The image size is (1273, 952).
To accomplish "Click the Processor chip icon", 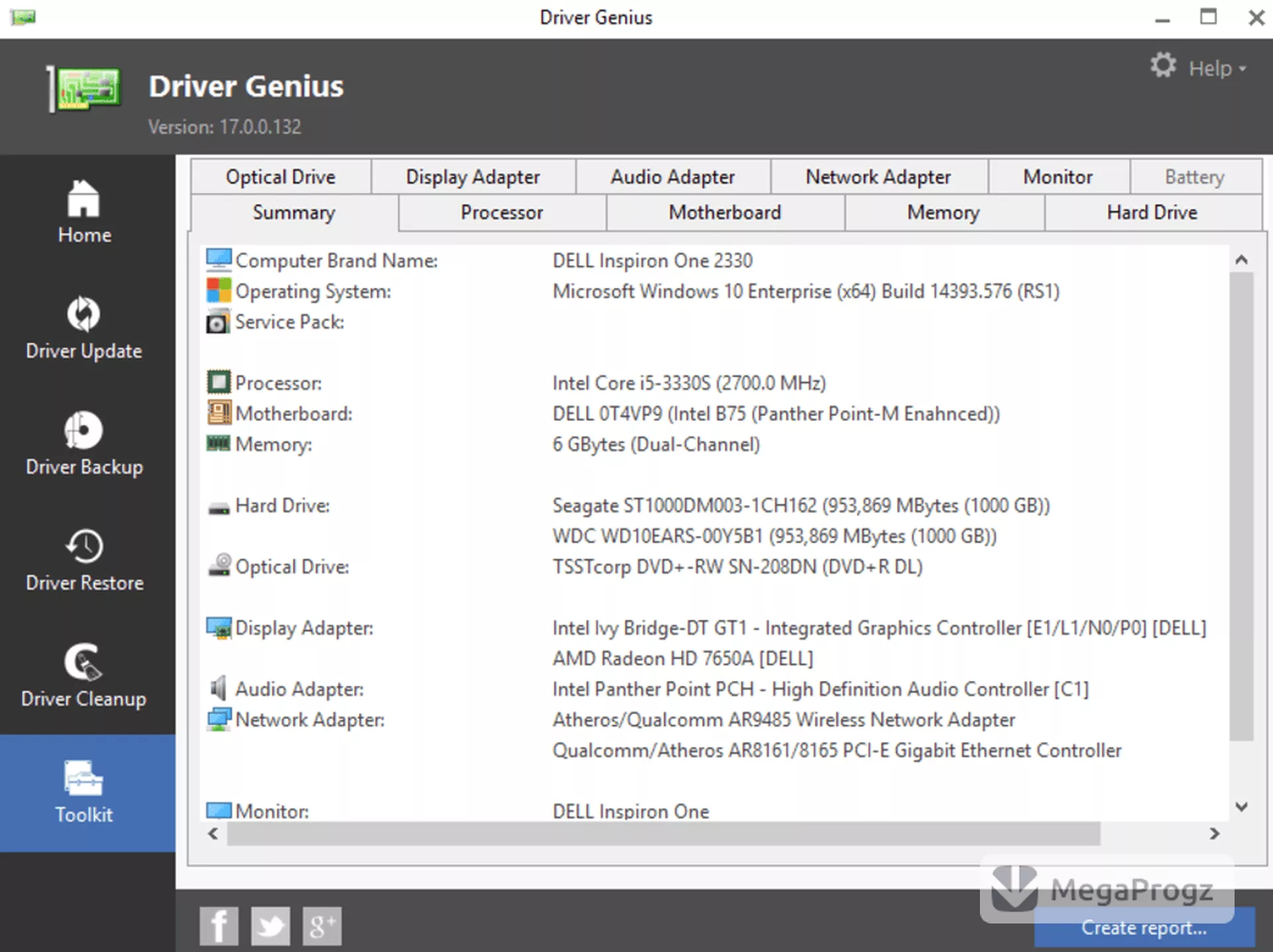I will tap(219, 383).
